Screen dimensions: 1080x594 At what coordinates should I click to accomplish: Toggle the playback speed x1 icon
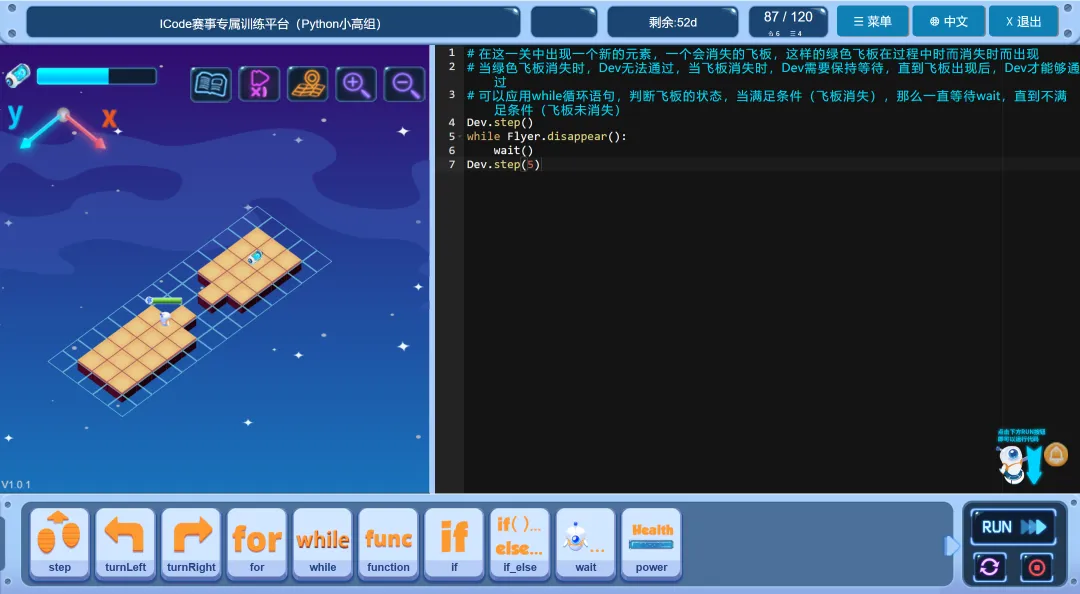259,84
